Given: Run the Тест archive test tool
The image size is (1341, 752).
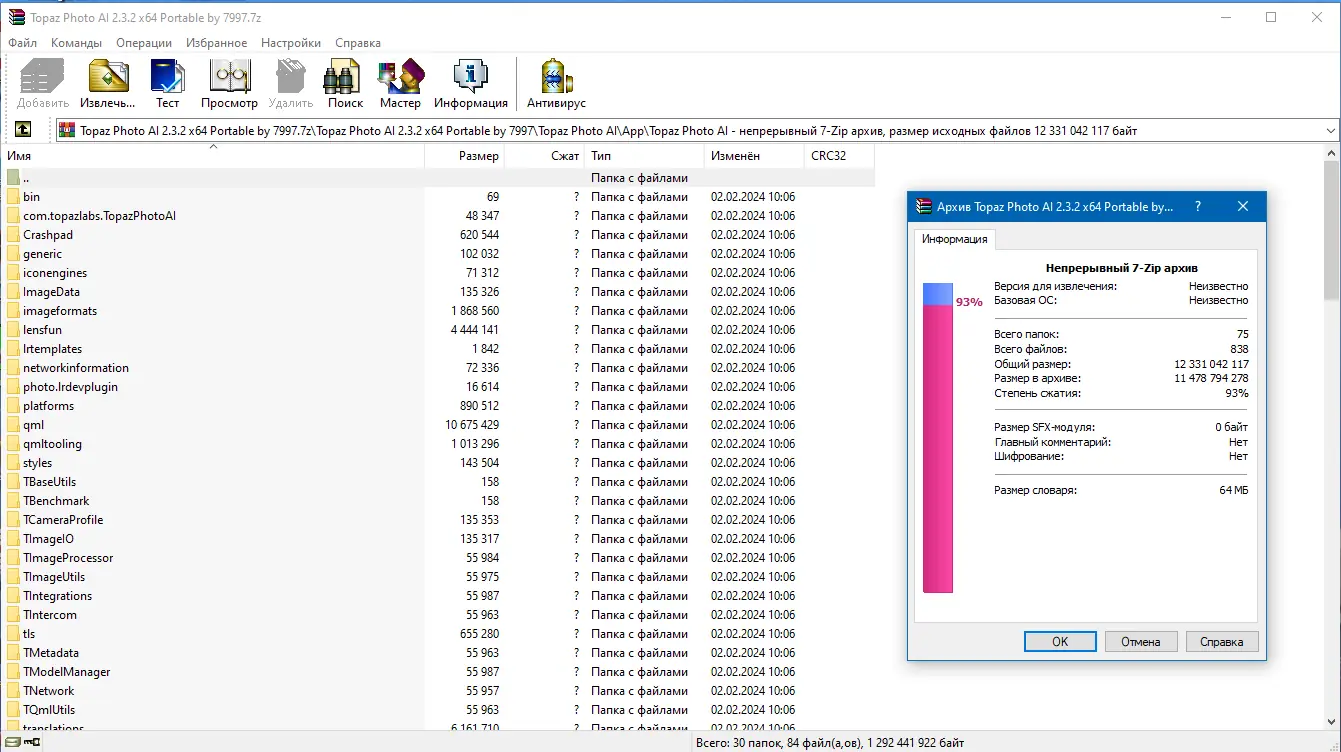Looking at the screenshot, I should [167, 77].
